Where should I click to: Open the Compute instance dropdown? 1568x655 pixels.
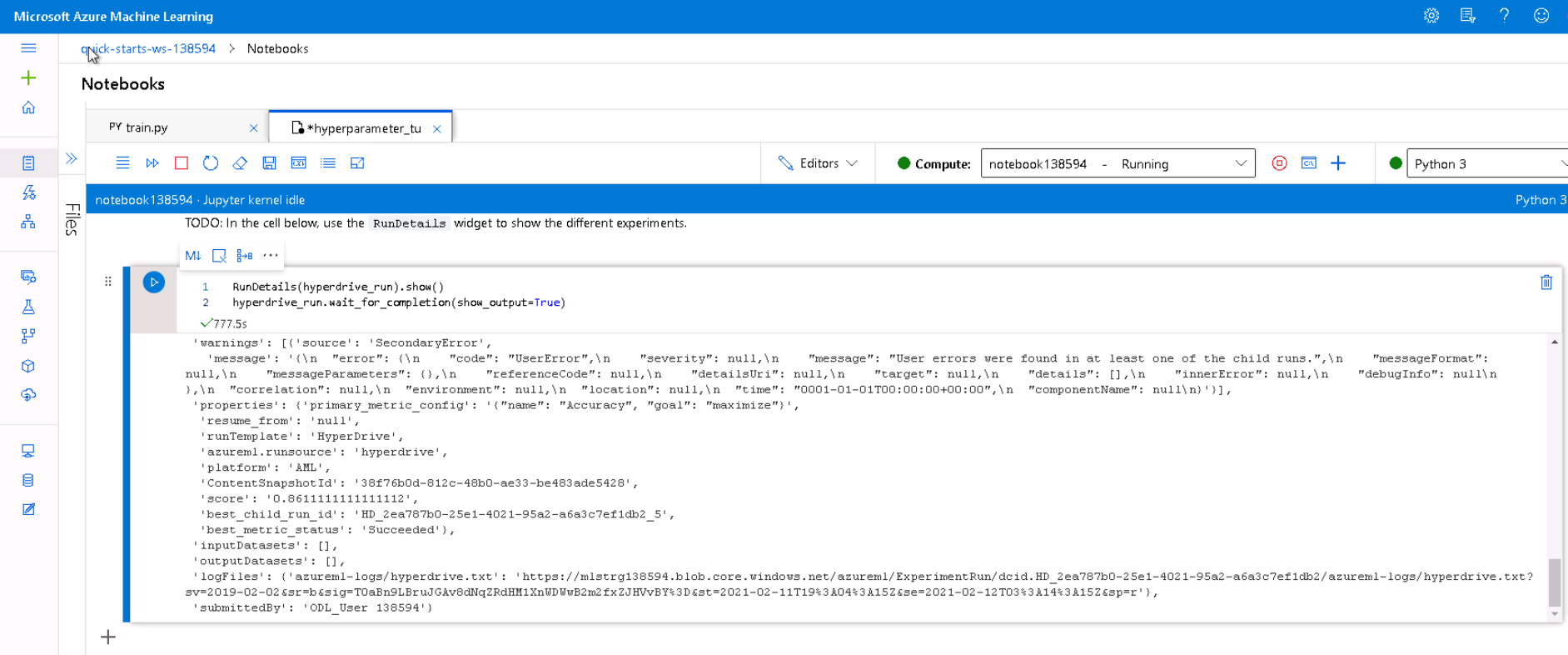(1118, 163)
